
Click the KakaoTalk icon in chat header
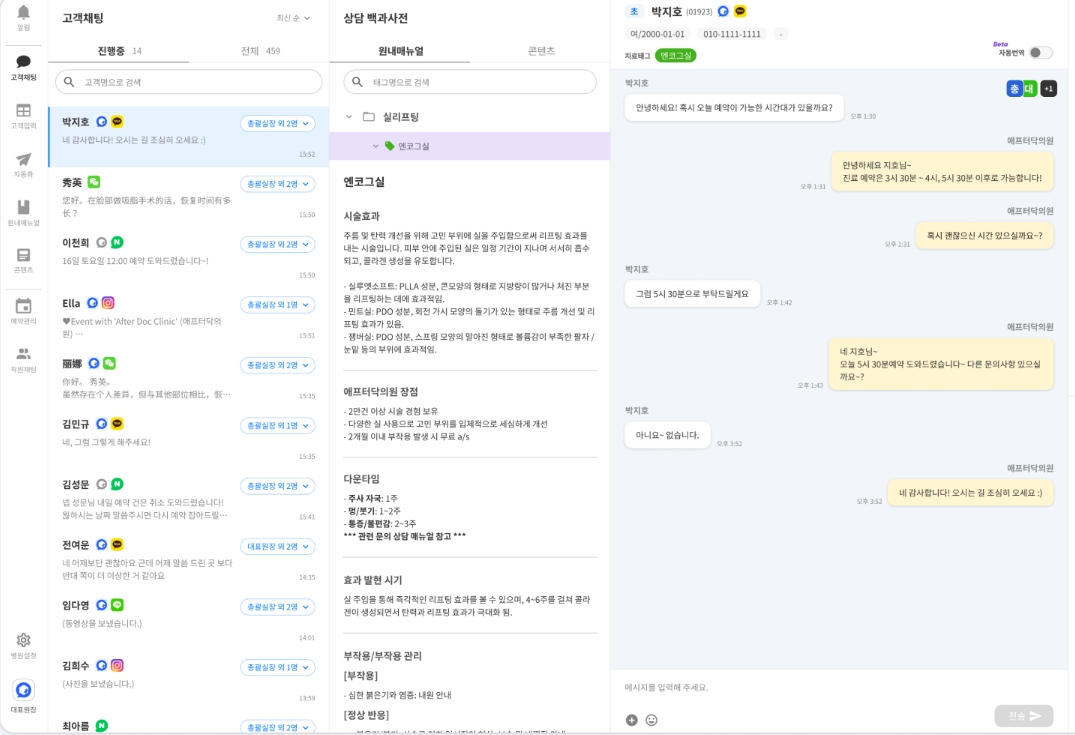740,12
